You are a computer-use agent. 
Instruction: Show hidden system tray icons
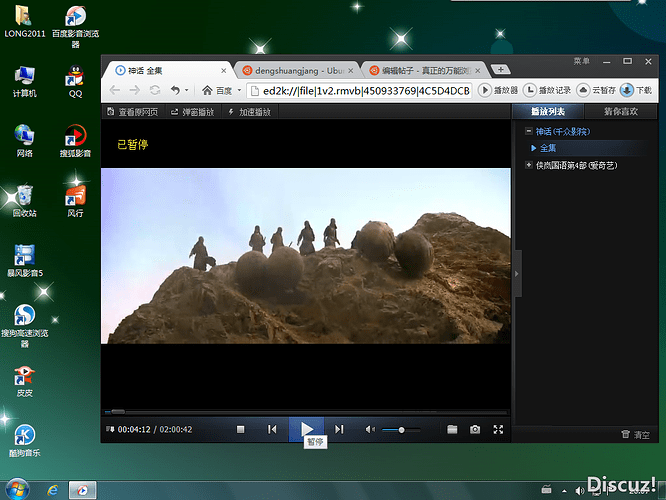(564, 491)
